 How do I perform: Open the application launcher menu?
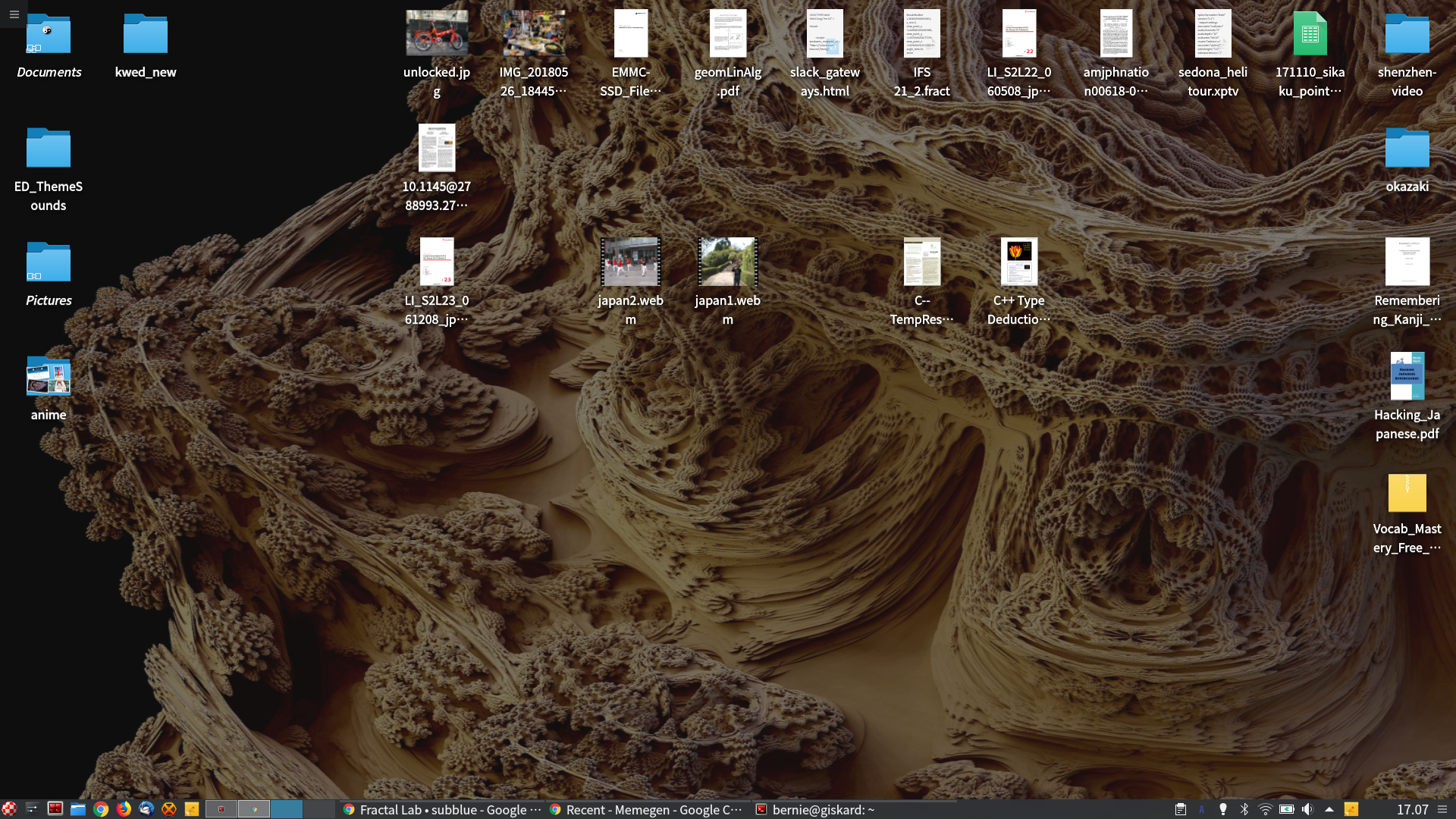click(9, 809)
